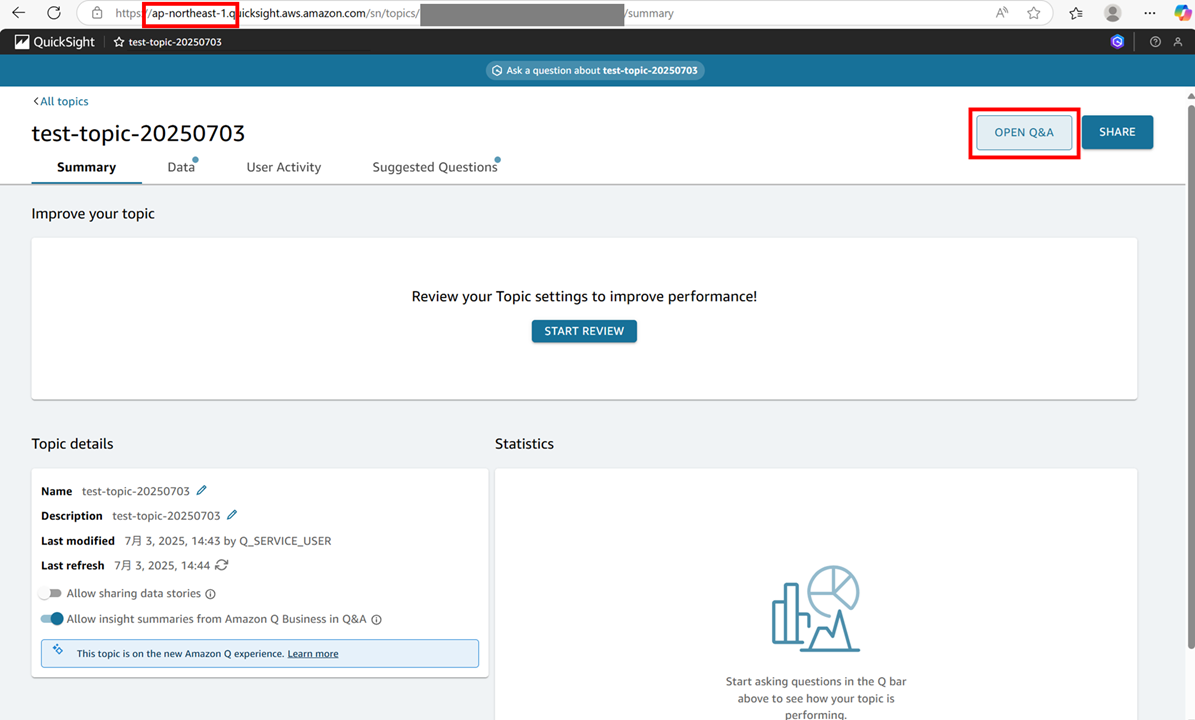The height and width of the screenshot is (720, 1195).
Task: Switch to the Data tab
Action: click(x=181, y=167)
